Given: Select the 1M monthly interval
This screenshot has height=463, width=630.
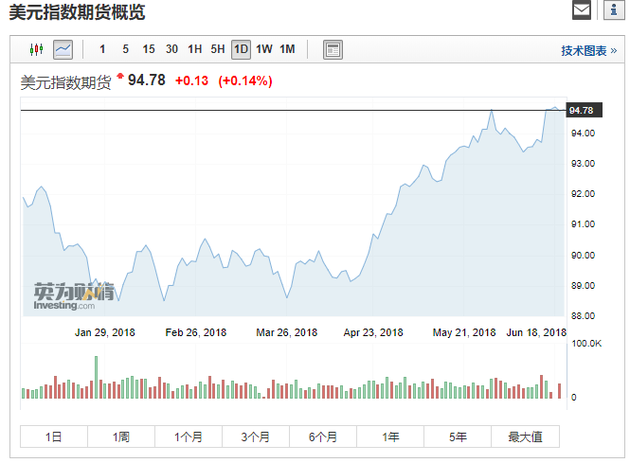Looking at the screenshot, I should [287, 49].
